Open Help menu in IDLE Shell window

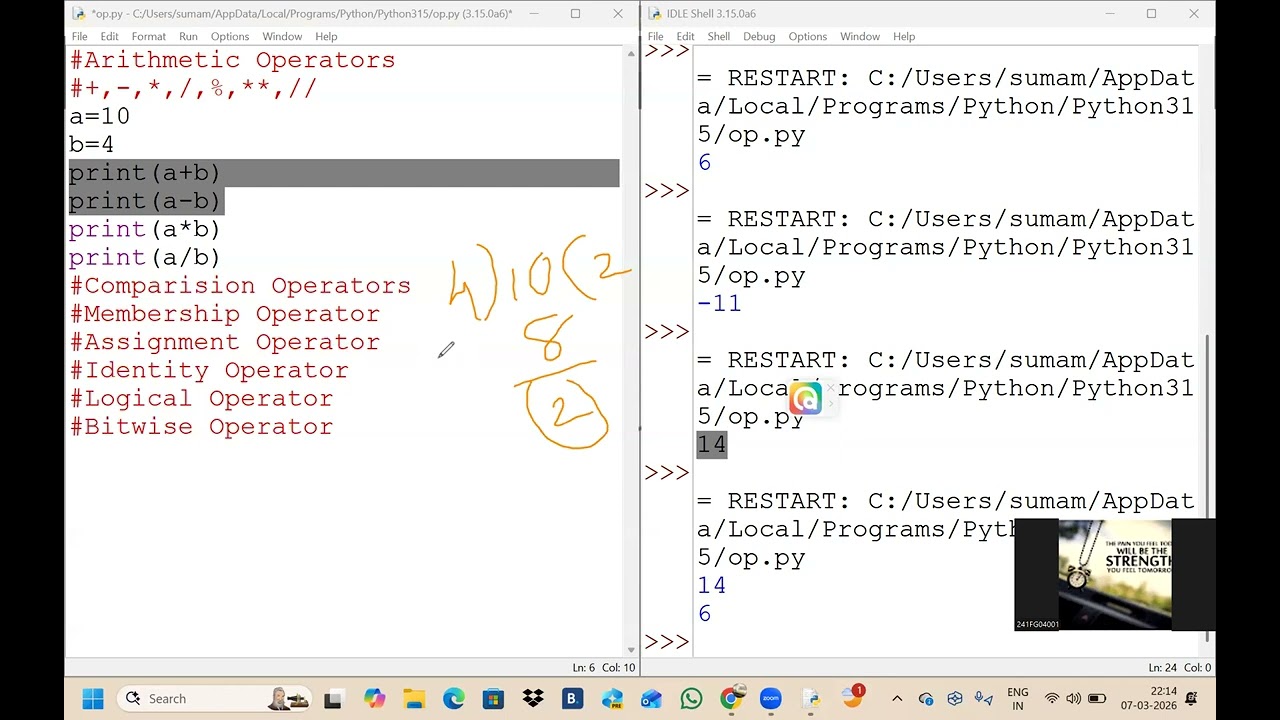[x=904, y=36]
